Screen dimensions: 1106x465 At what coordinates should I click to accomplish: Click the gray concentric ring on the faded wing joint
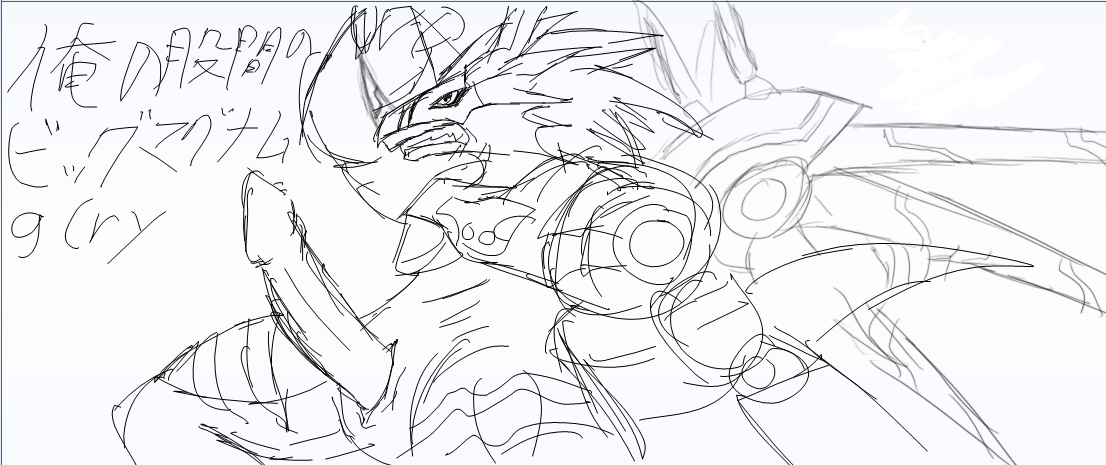point(765,200)
